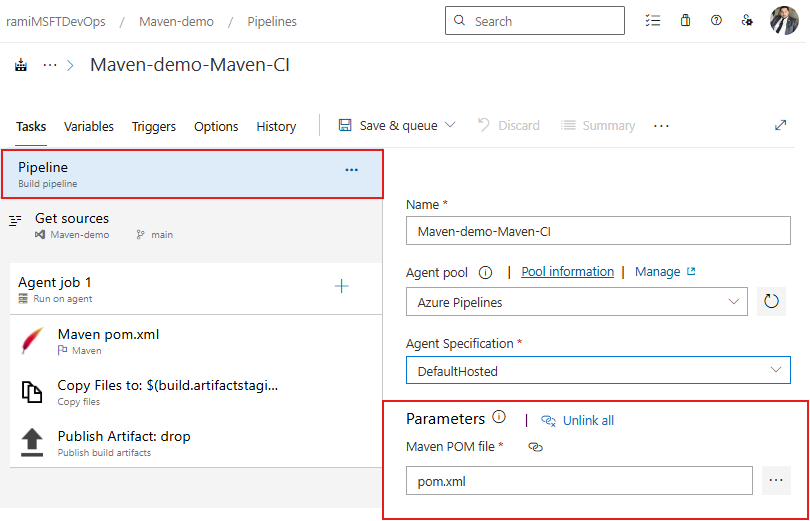Show Agent pool info tooltip icon
The image size is (810, 521).
point(486,272)
